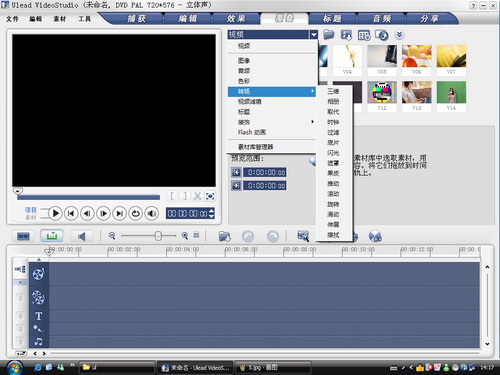500x375 pixels.
Task: Click the cut clip scissors icon
Action: tap(197, 196)
